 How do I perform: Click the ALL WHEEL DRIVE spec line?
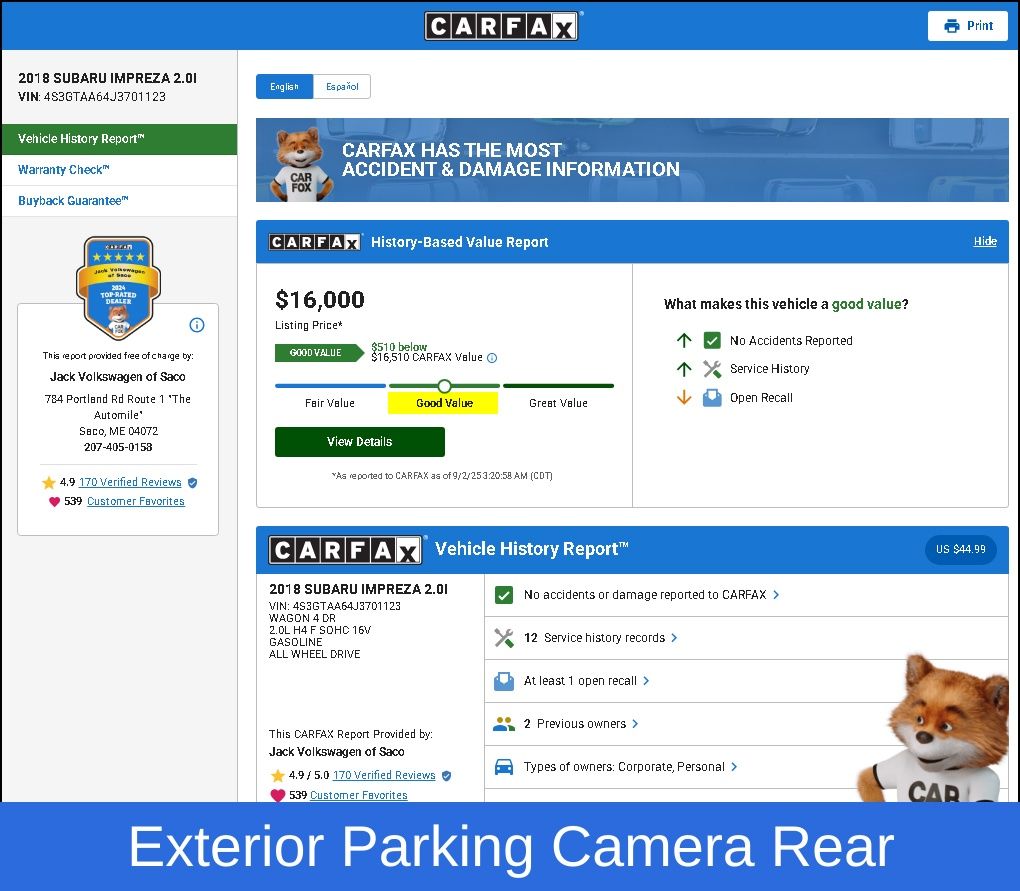315,654
